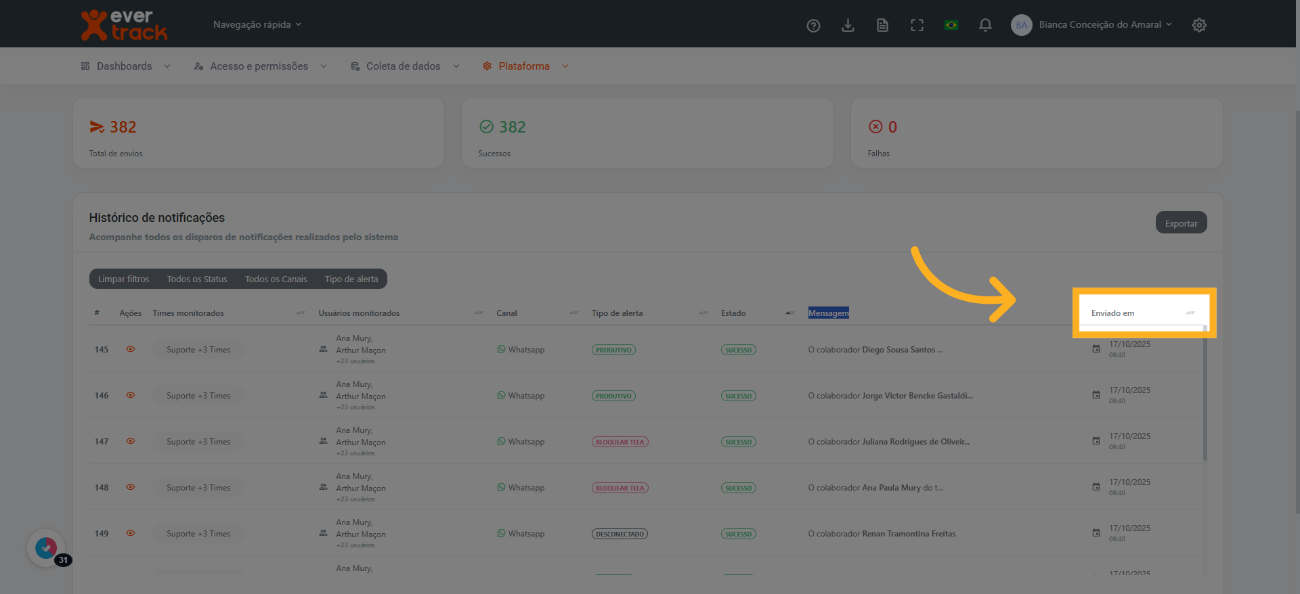
Task: Click the help question mark icon
Action: pyautogui.click(x=813, y=25)
